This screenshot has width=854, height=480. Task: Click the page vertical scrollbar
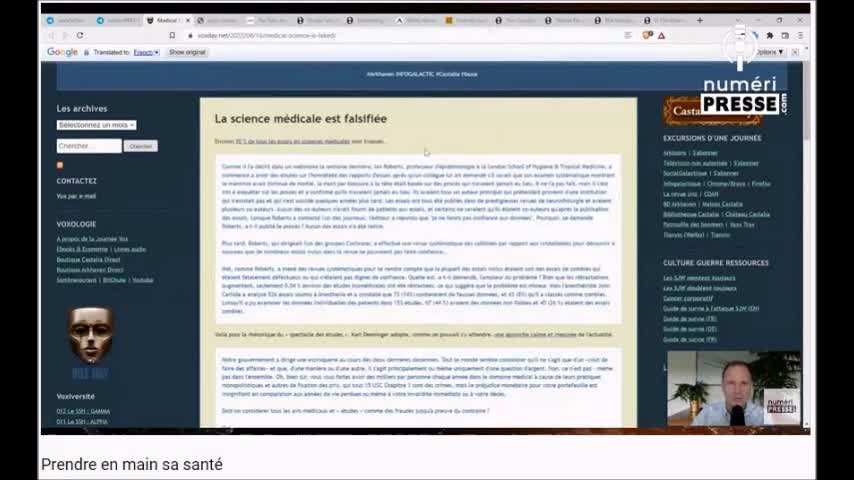[806, 101]
